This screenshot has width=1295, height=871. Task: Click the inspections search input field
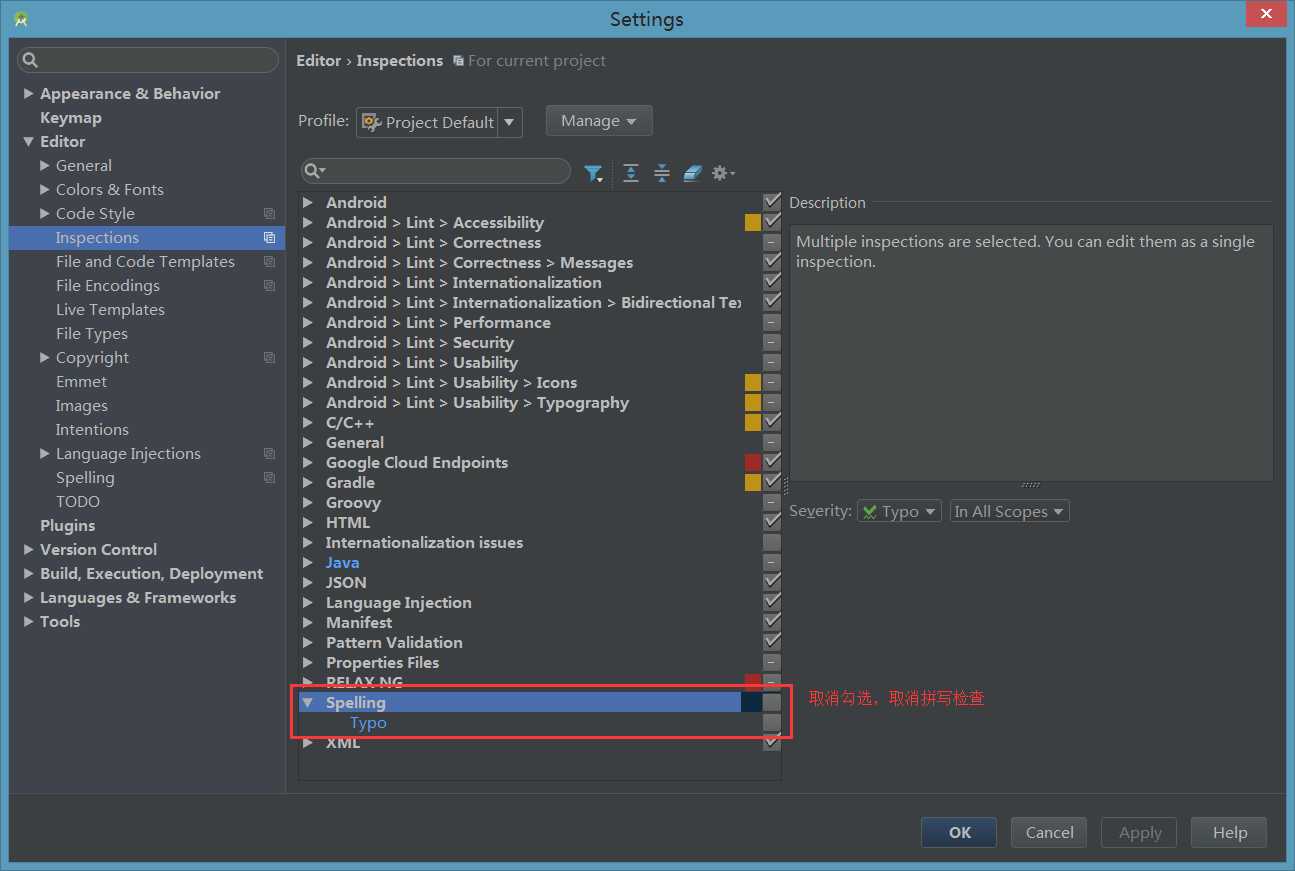436,172
